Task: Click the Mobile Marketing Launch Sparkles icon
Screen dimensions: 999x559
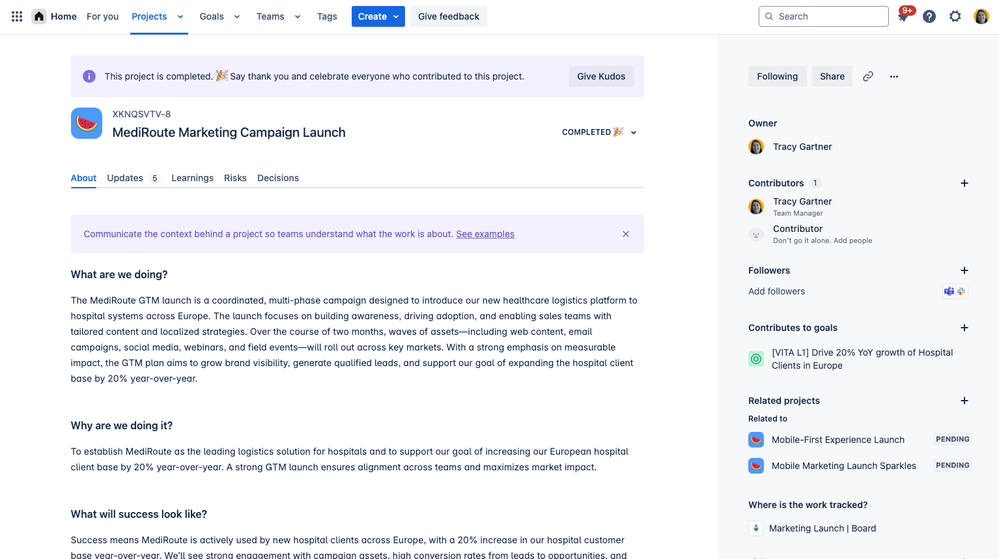Action: pyautogui.click(x=756, y=466)
